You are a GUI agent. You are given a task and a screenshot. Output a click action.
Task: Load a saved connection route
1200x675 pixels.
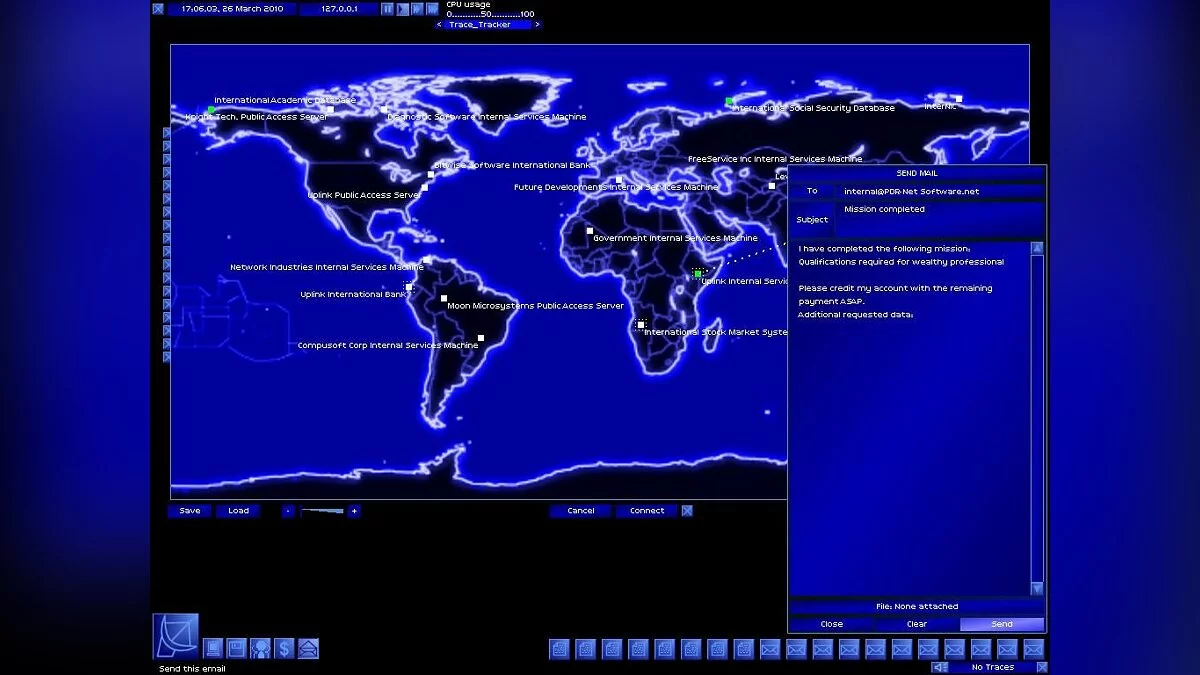[238, 511]
